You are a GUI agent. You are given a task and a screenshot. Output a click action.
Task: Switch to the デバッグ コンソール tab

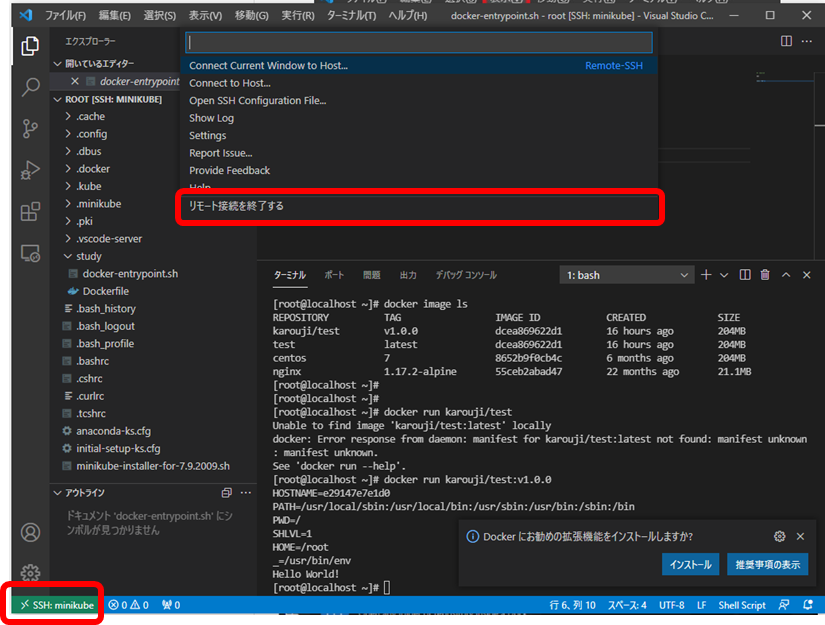point(466,275)
